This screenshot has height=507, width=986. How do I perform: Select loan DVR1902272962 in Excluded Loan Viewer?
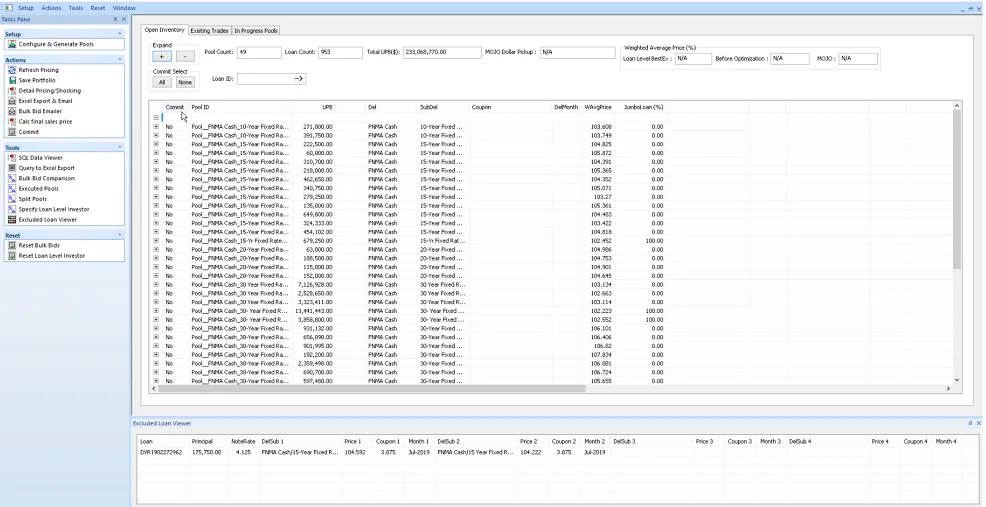161,452
